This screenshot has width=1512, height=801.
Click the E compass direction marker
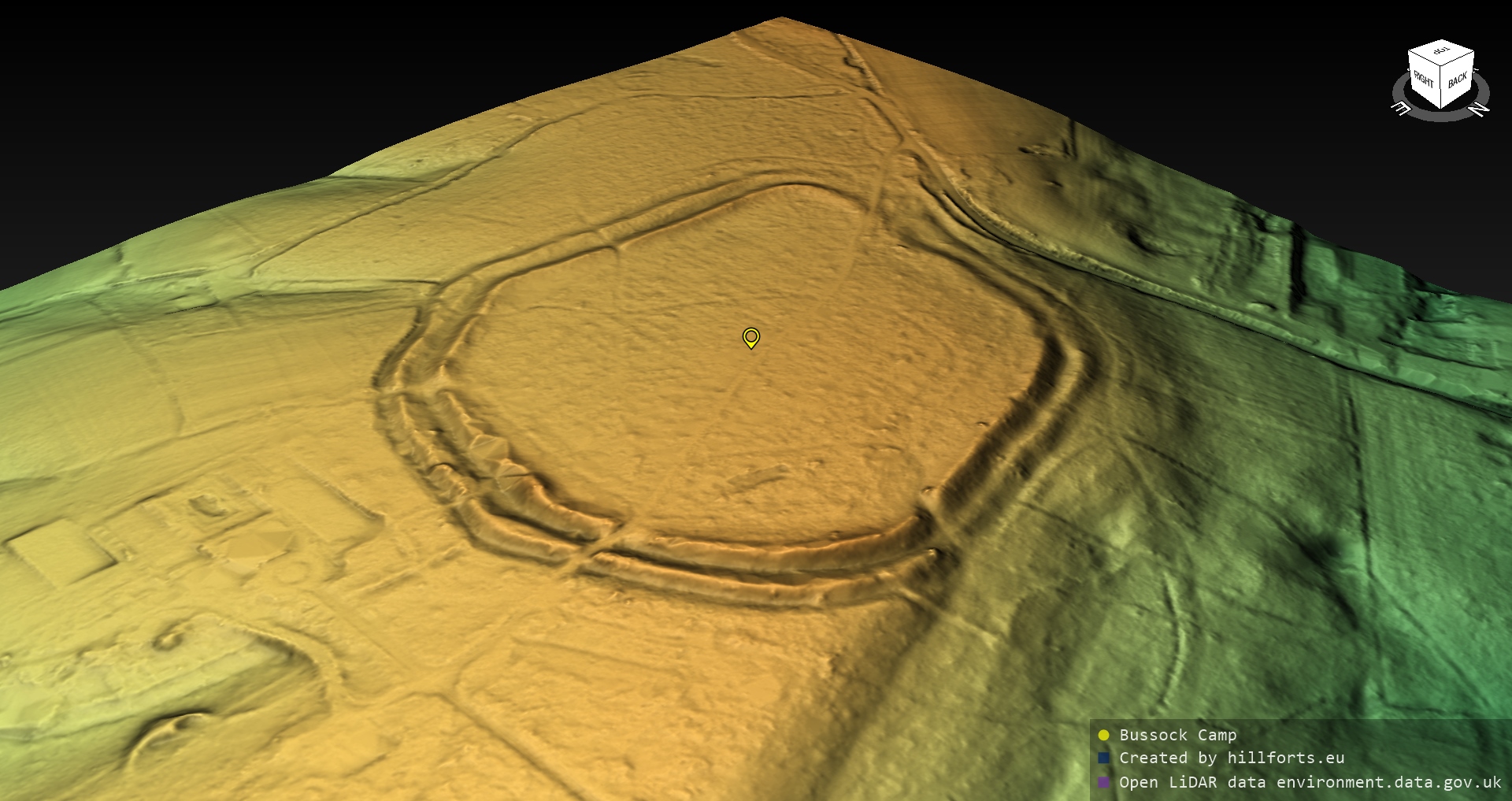click(1402, 108)
